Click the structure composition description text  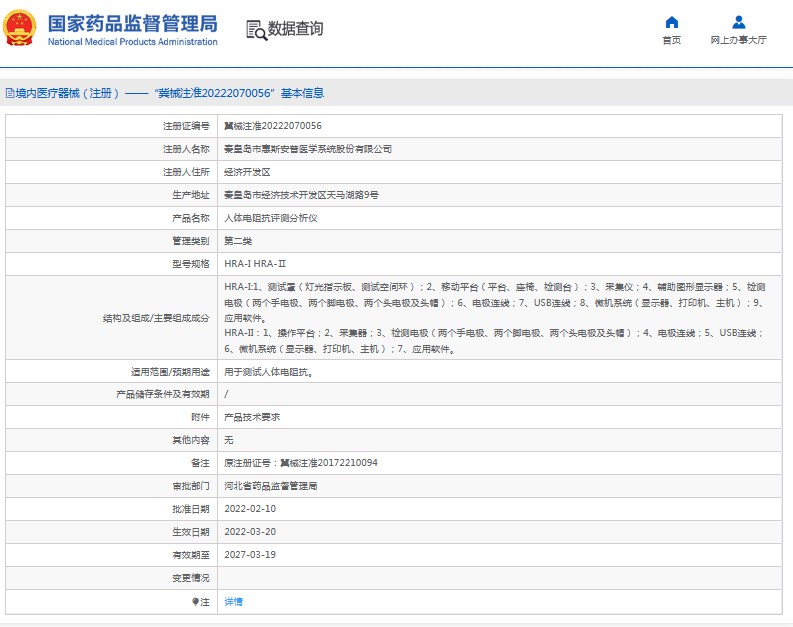click(x=495, y=318)
